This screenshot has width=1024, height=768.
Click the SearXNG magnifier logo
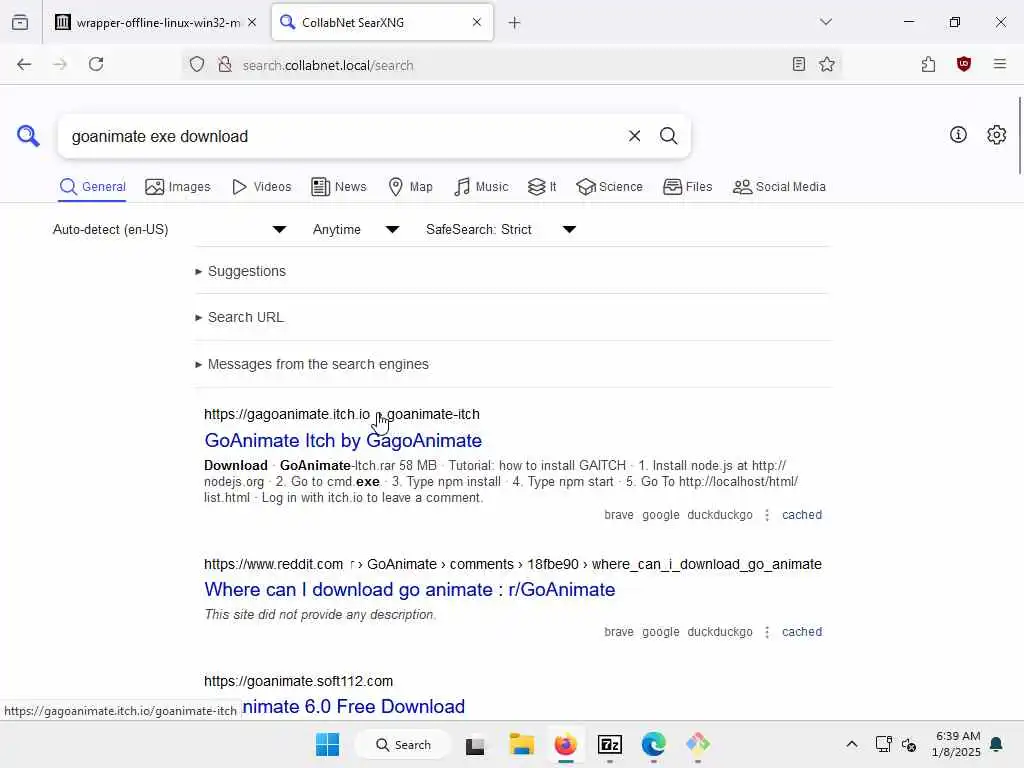(28, 136)
